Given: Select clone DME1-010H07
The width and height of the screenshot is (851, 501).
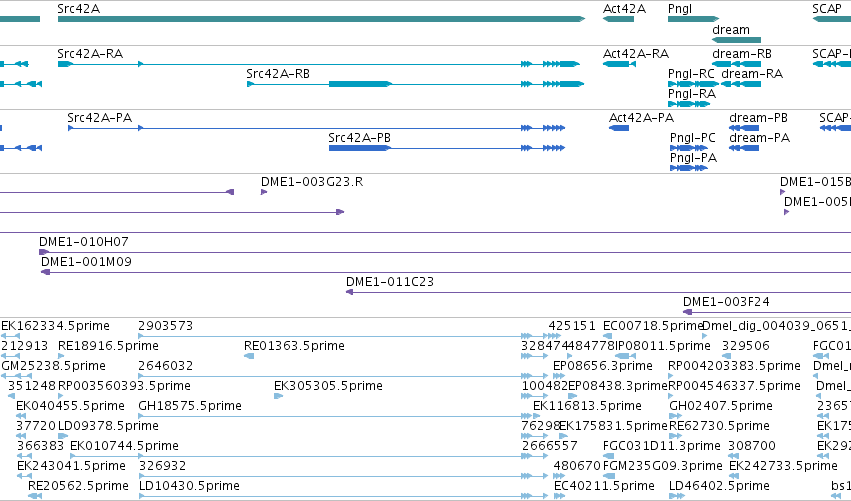Looking at the screenshot, I should (x=445, y=252).
